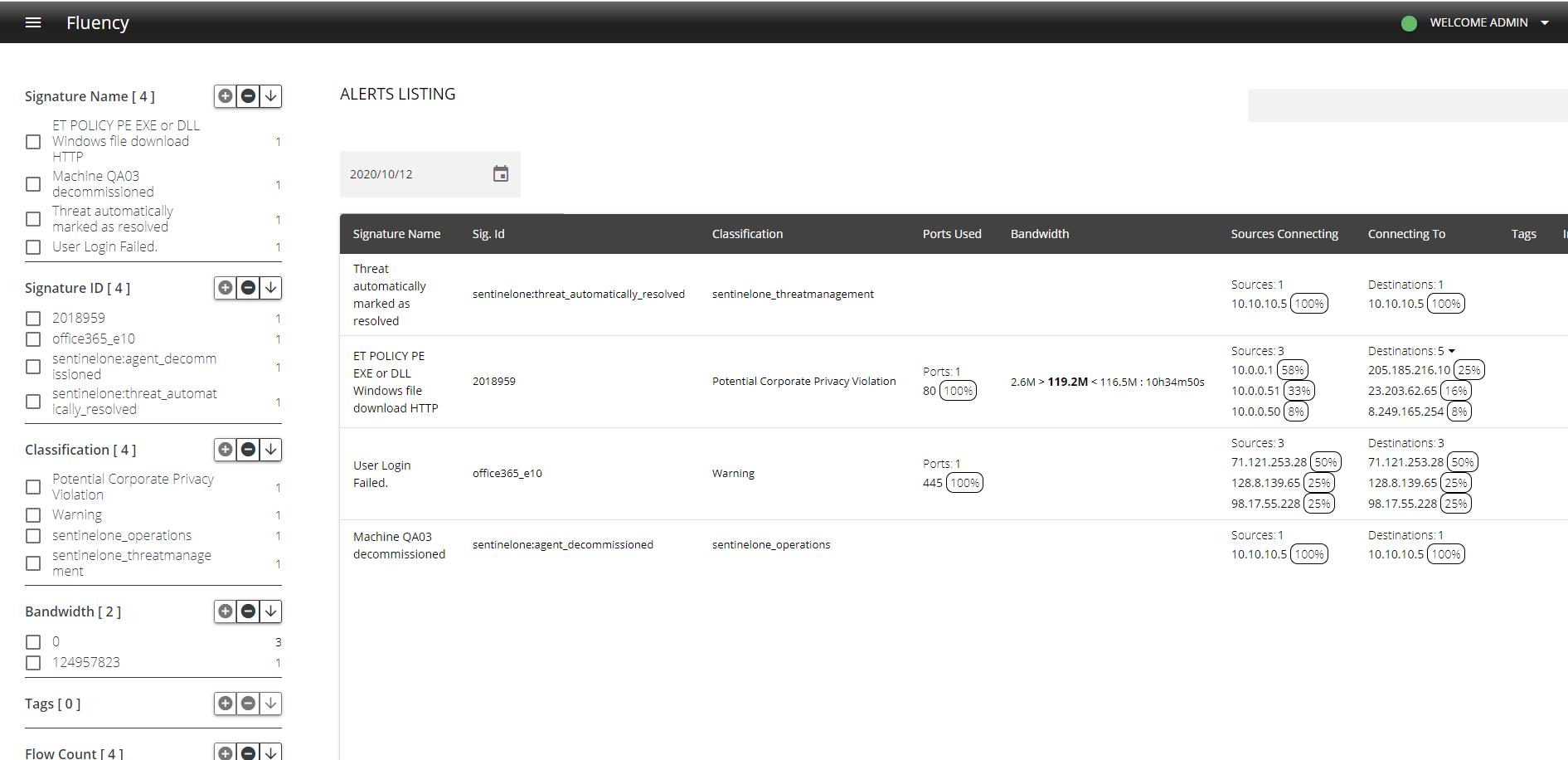1568x760 pixels.
Task: Sort by Signature Name column header
Action: (396, 234)
